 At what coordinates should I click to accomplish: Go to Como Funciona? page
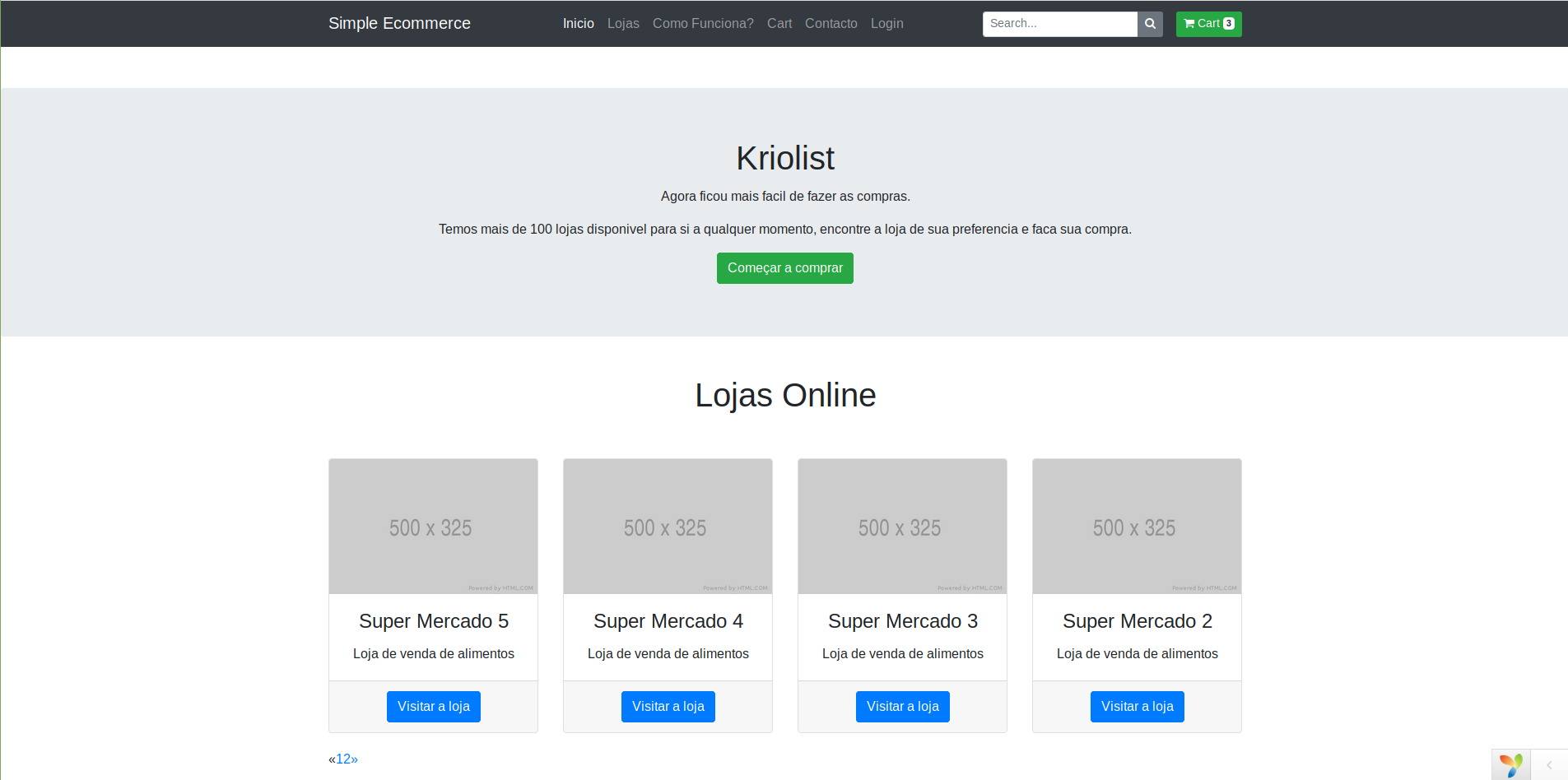703,24
